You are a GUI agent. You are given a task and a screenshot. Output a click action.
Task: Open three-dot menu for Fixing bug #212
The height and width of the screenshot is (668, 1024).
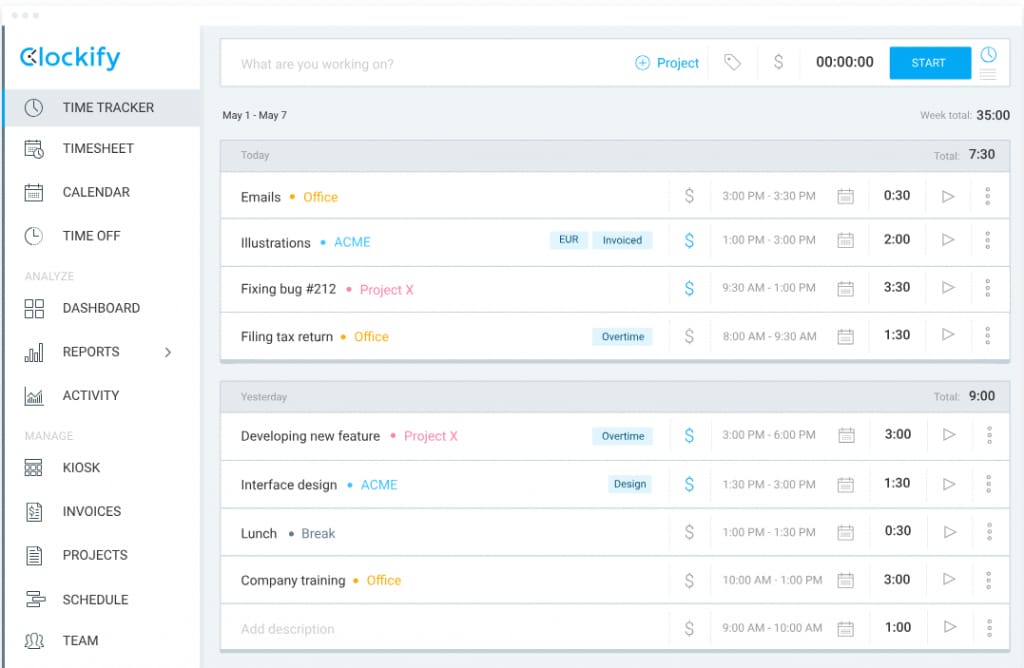tap(988, 288)
